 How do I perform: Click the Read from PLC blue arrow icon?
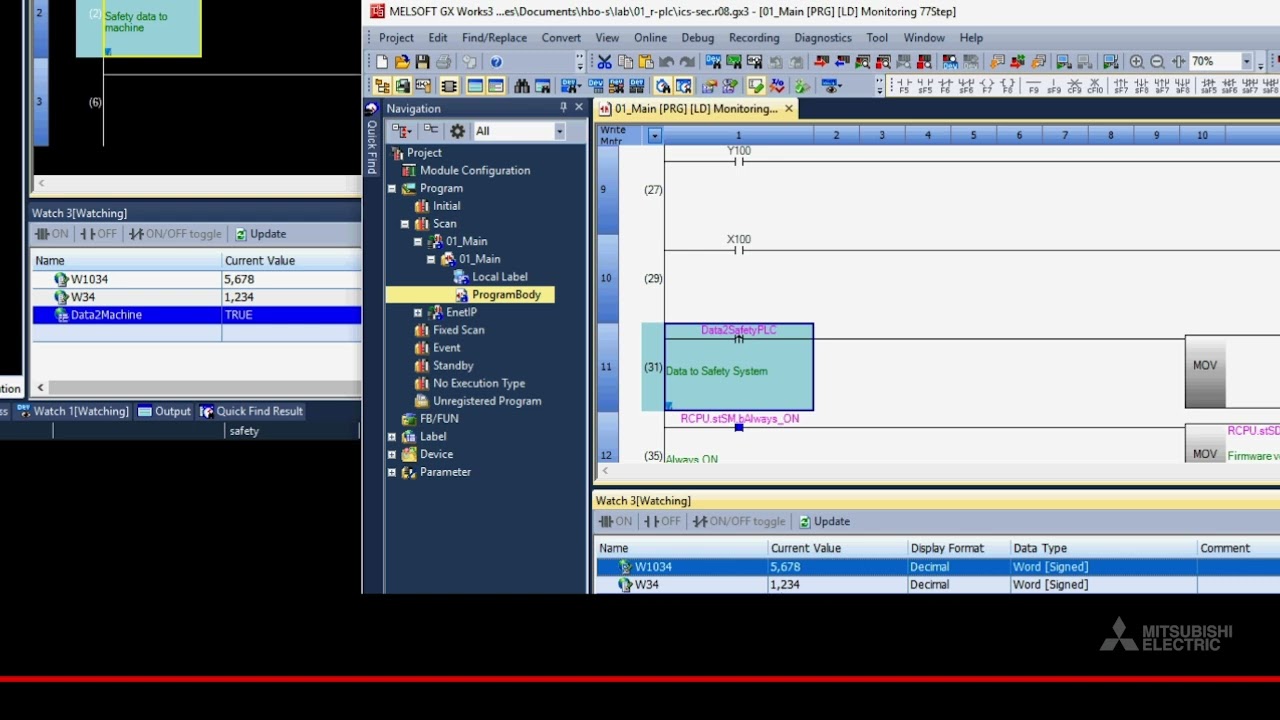click(842, 62)
